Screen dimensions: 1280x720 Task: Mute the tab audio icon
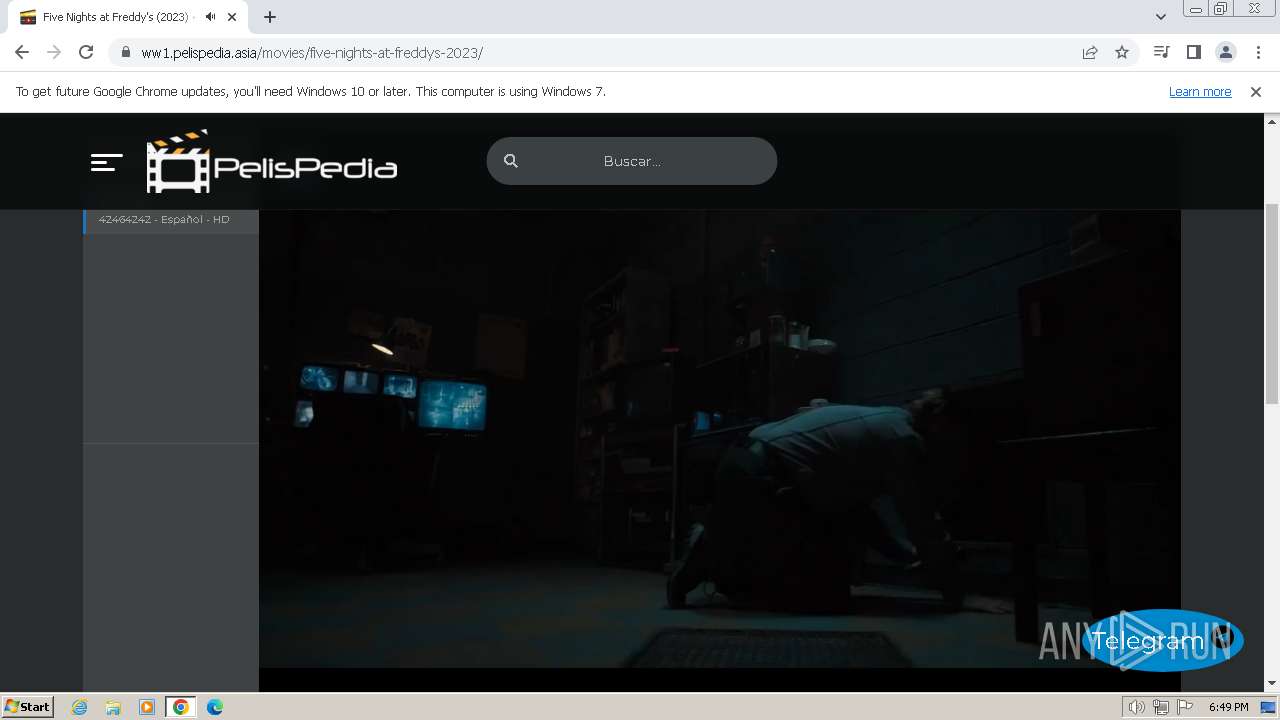[x=210, y=17]
